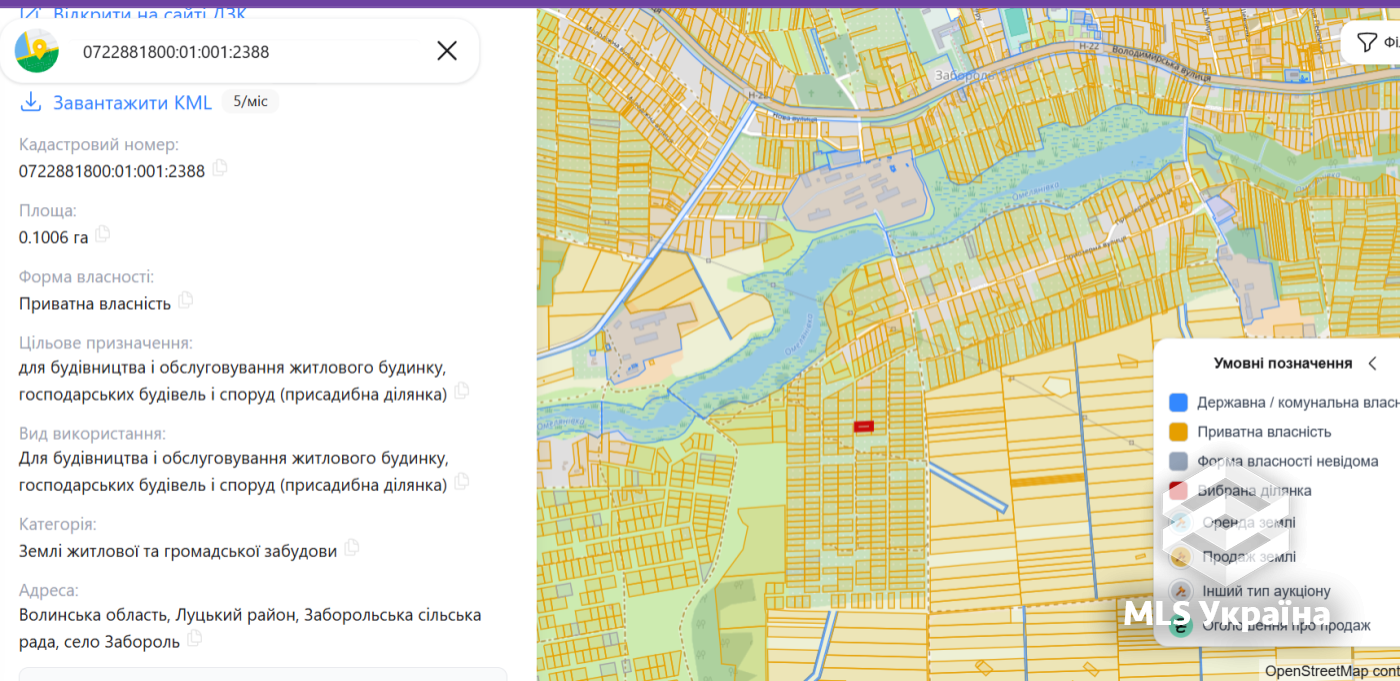Copy the cadastral number 0722881800:01:001:2388
The width and height of the screenshot is (1400, 681).
coord(220,168)
